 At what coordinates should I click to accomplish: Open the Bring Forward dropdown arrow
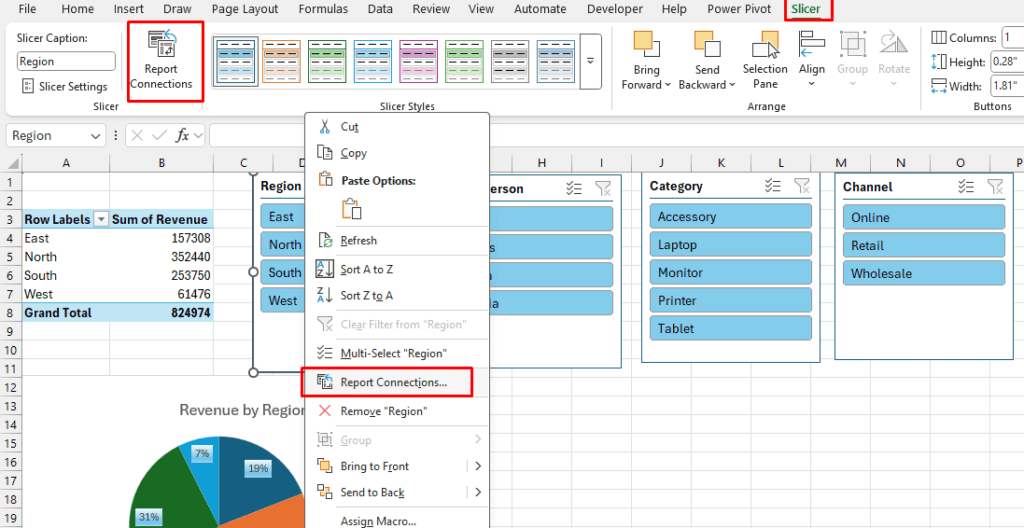(x=668, y=85)
